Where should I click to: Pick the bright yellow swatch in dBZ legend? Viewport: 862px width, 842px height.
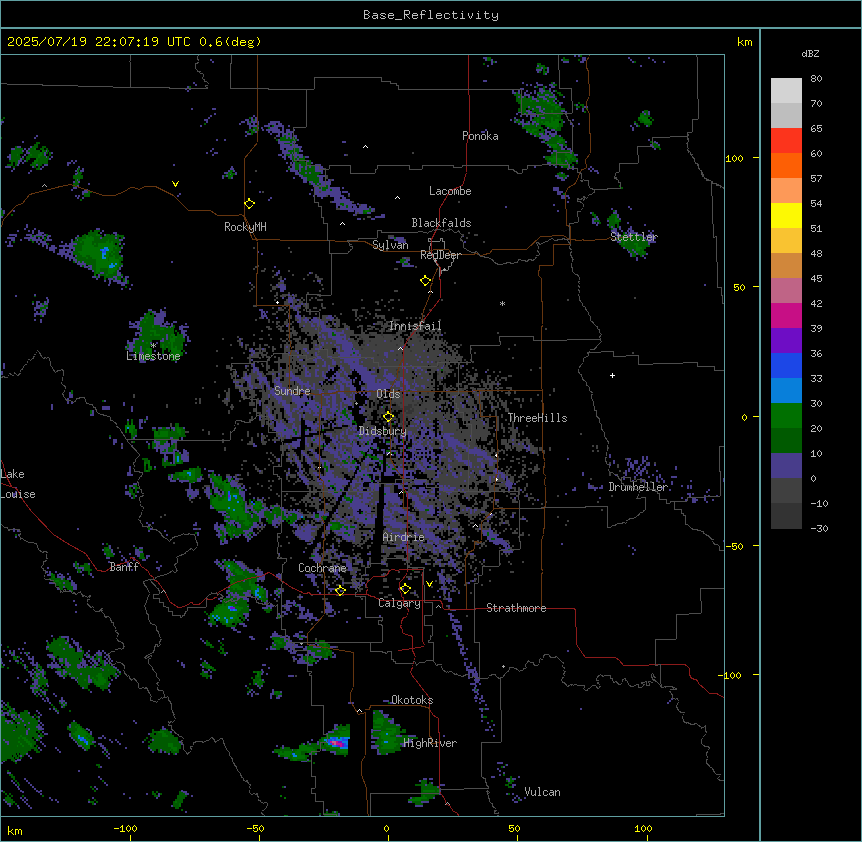[786, 215]
